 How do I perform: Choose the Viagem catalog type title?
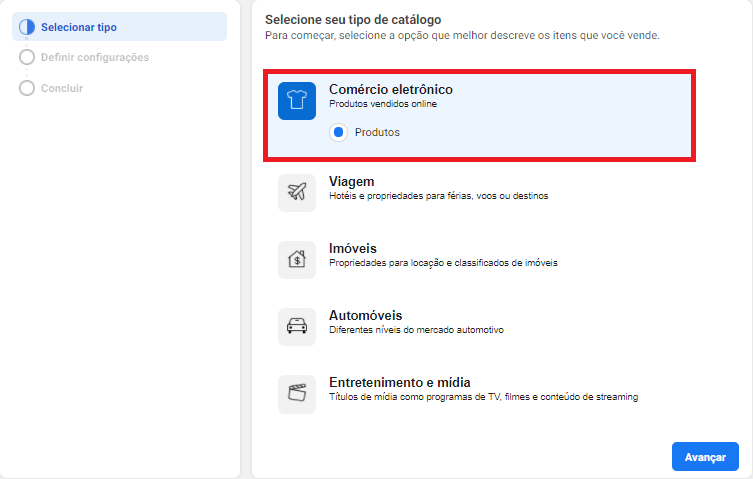352,181
